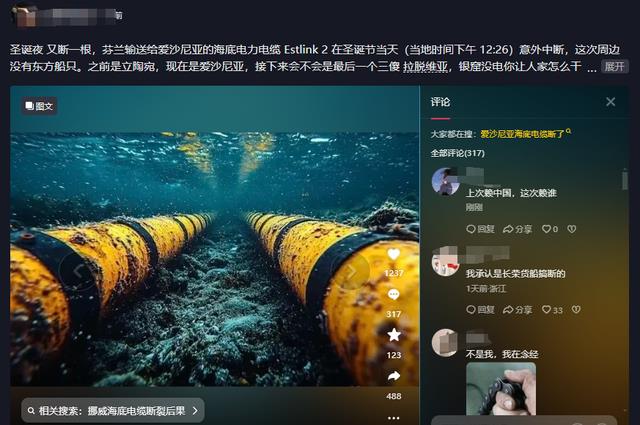Open more options three-dot icon below share
640x425 pixels.
tap(393, 418)
